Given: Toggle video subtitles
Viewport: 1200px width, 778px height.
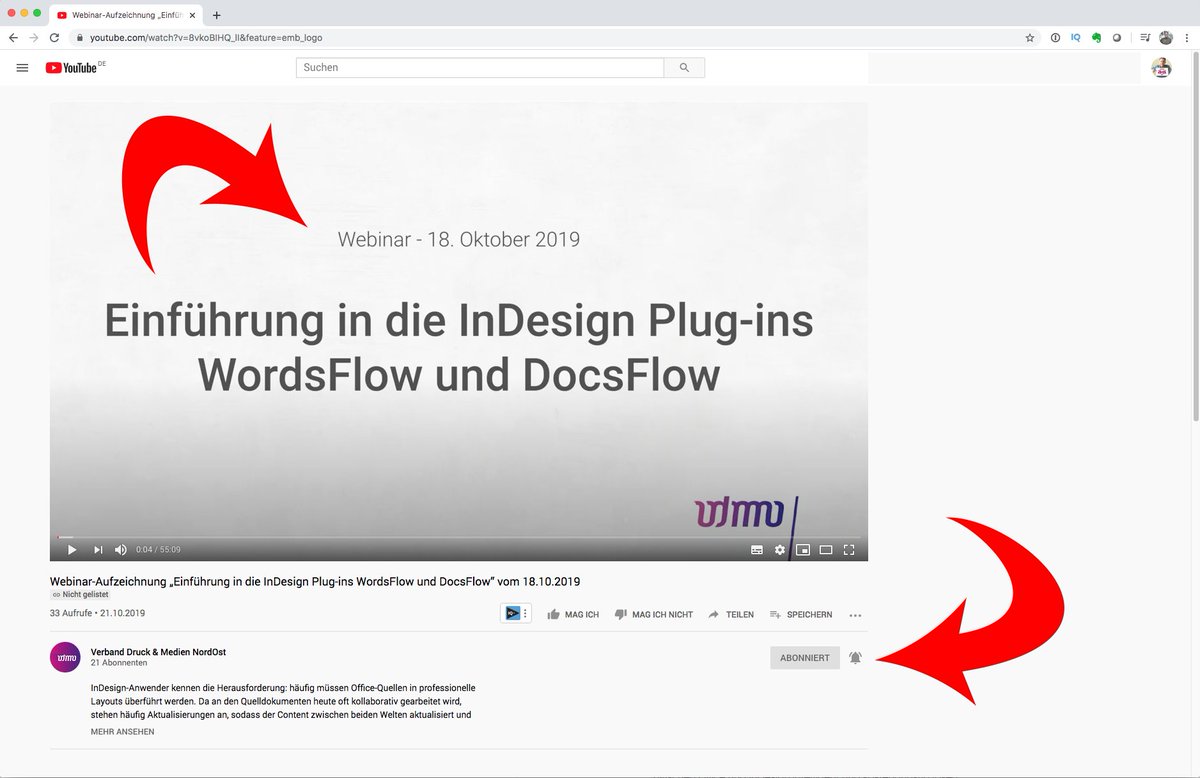Looking at the screenshot, I should pyautogui.click(x=757, y=549).
